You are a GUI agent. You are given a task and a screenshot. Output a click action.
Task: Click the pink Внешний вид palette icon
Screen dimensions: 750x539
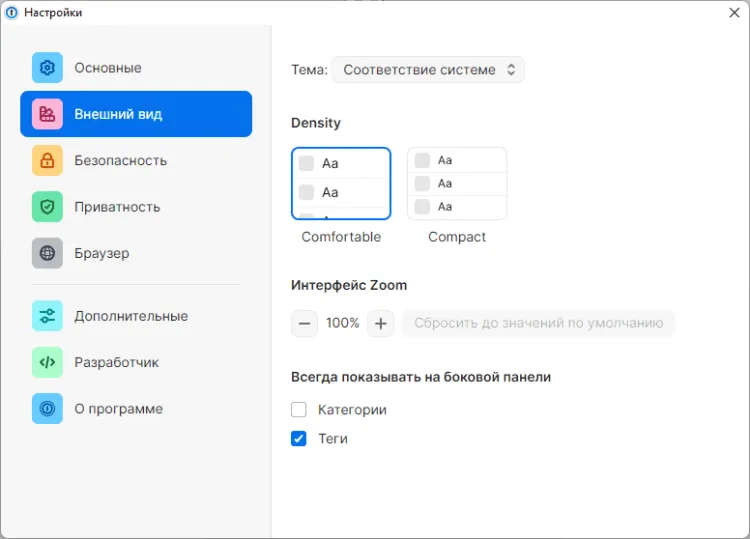click(x=47, y=114)
